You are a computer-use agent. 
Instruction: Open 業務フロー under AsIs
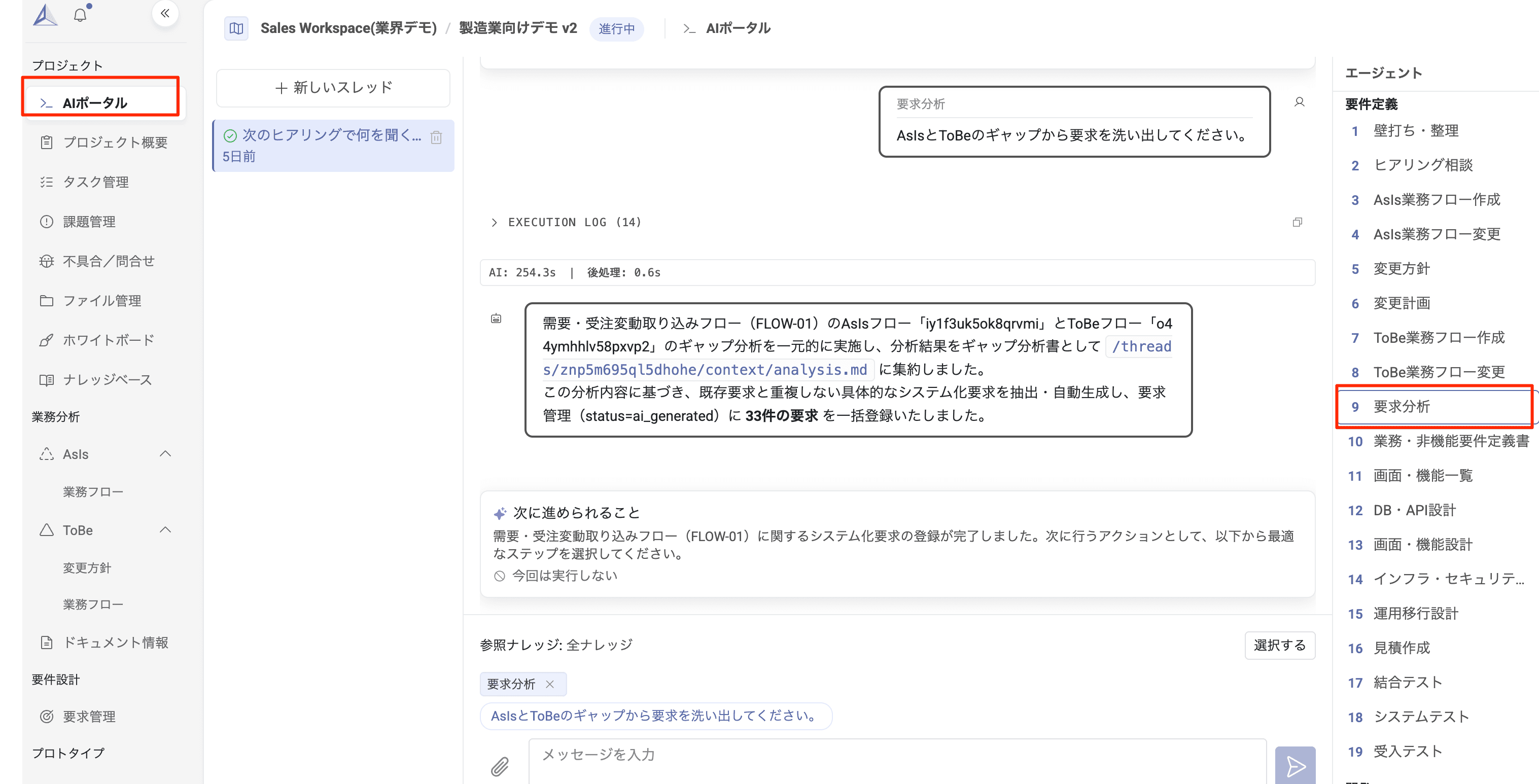click(93, 492)
